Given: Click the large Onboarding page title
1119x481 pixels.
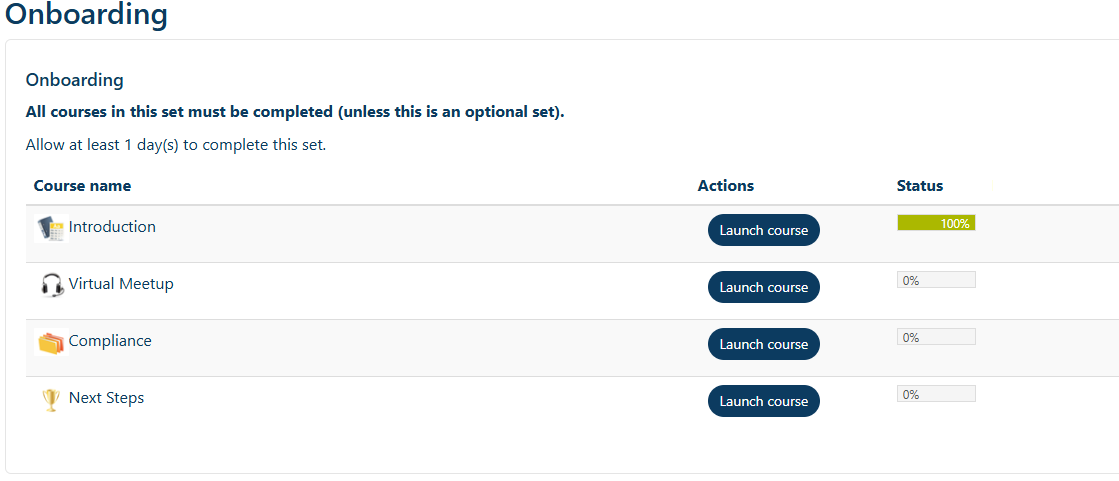Looking at the screenshot, I should point(86,14).
